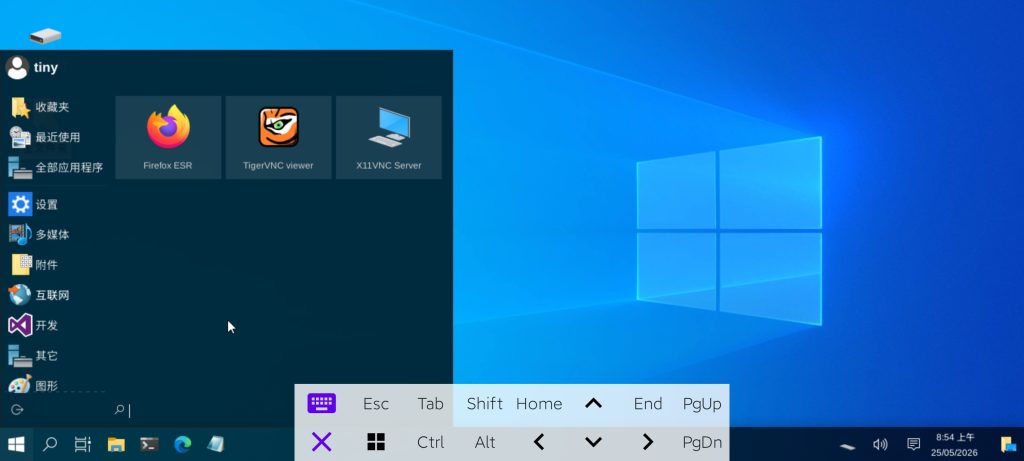Launch Firefox ESR from the start menu
Screen dimensions: 1024x461
point(168,137)
